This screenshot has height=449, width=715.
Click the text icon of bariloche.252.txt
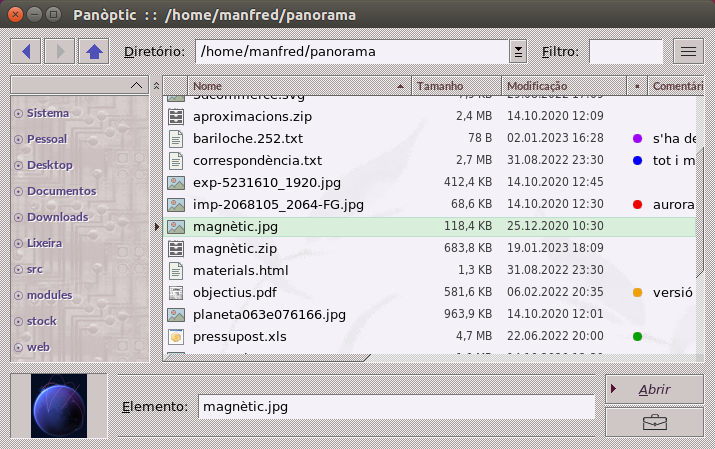point(176,139)
